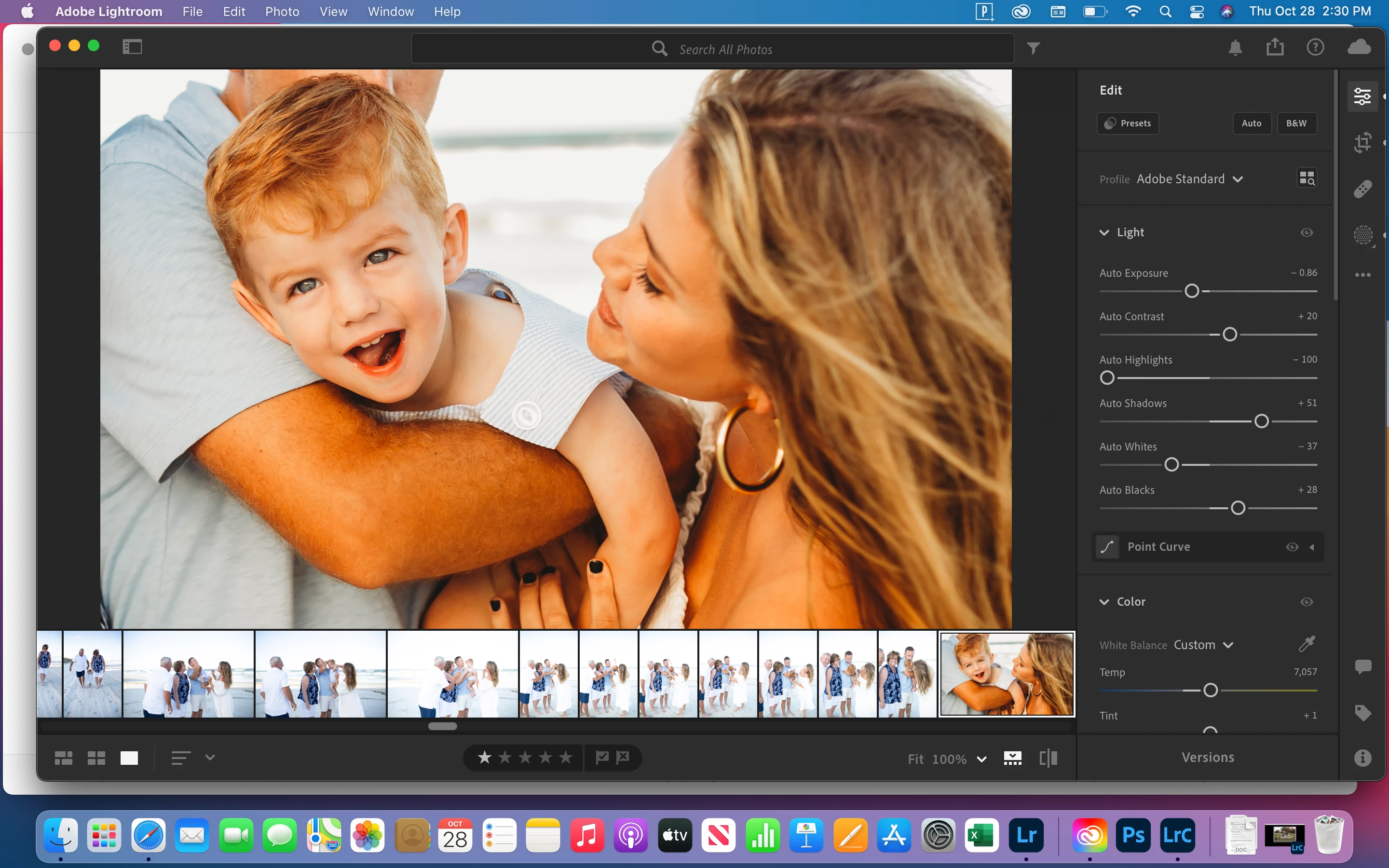Image resolution: width=1389 pixels, height=868 pixels.
Task: Collapse the Light section
Action: click(1104, 232)
